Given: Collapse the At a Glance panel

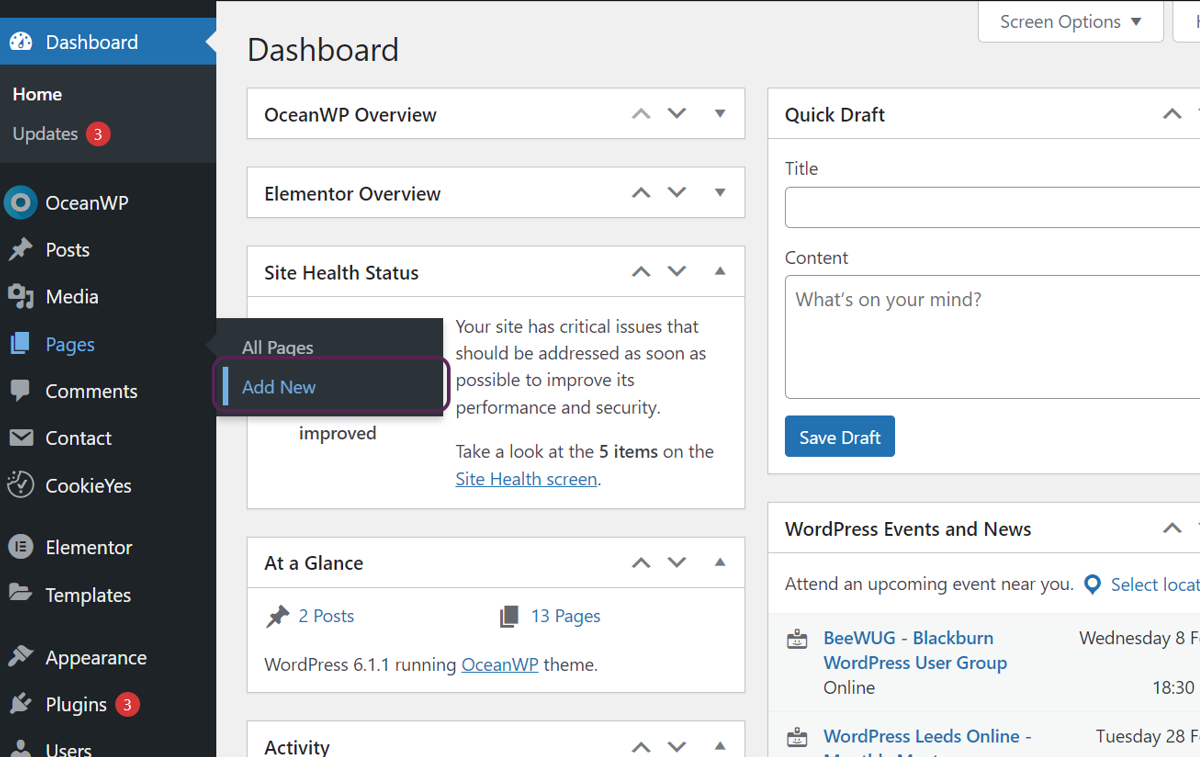Looking at the screenshot, I should click(720, 563).
